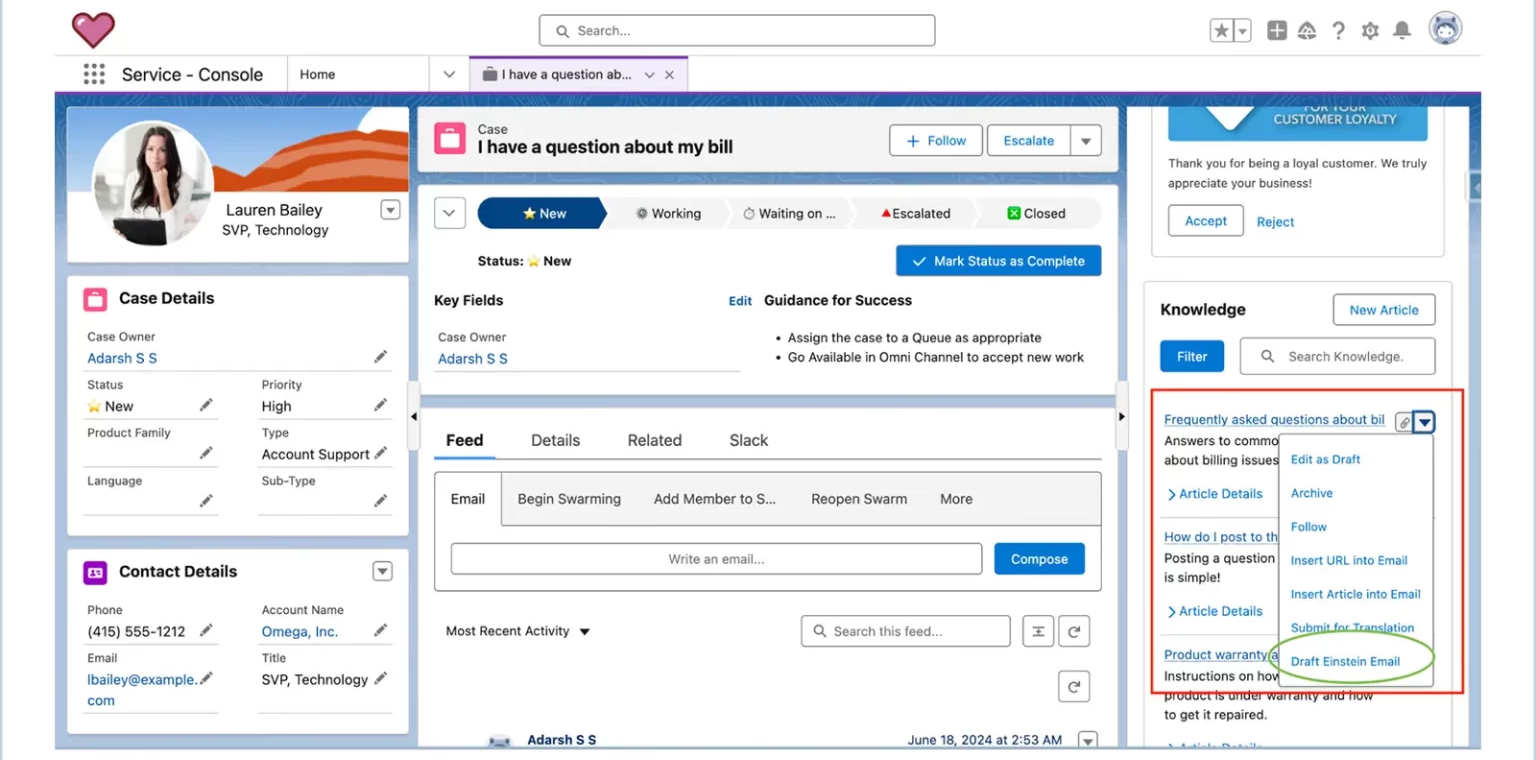Open the Home navigation tab
Image resolution: width=1536 pixels, height=760 pixels.
(x=318, y=74)
